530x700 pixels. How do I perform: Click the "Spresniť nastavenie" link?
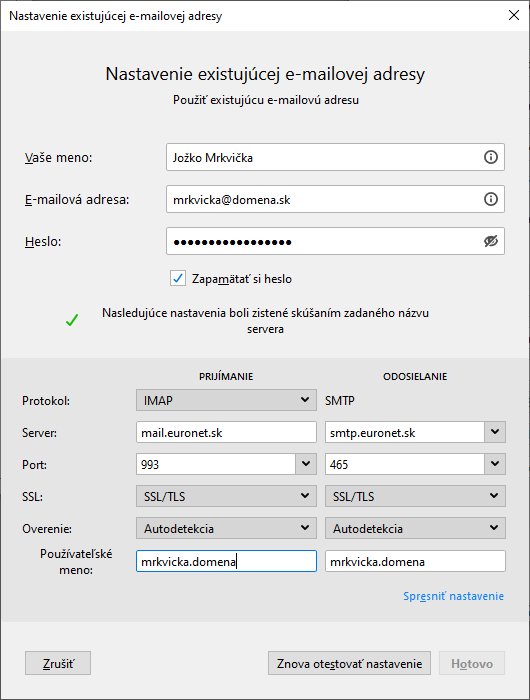tap(453, 596)
